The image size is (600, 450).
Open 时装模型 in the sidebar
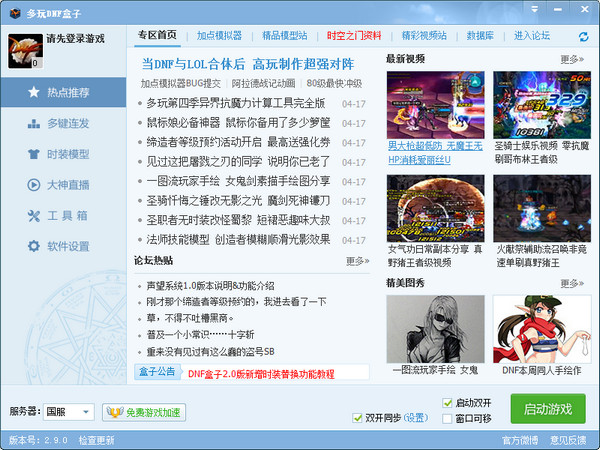(x=63, y=154)
